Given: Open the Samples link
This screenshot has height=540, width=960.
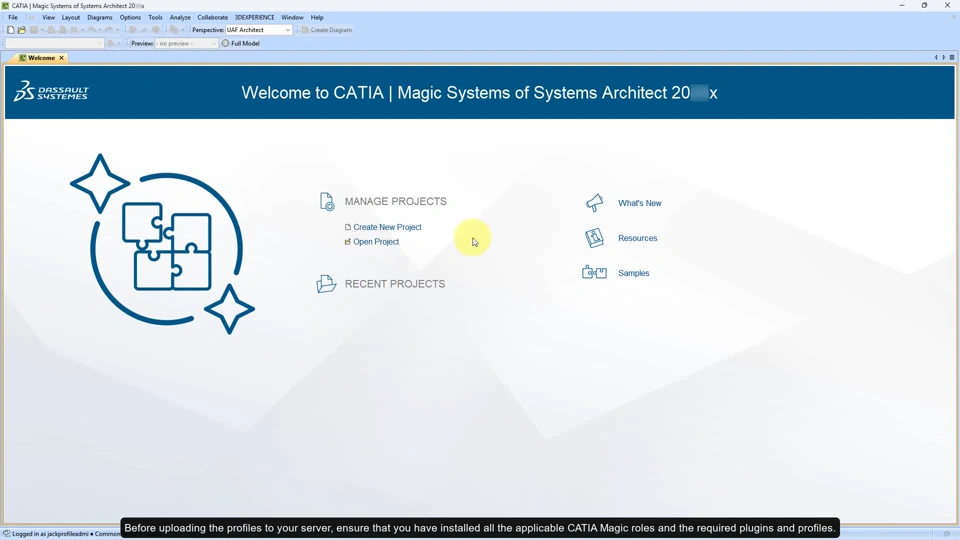Looking at the screenshot, I should (x=633, y=273).
